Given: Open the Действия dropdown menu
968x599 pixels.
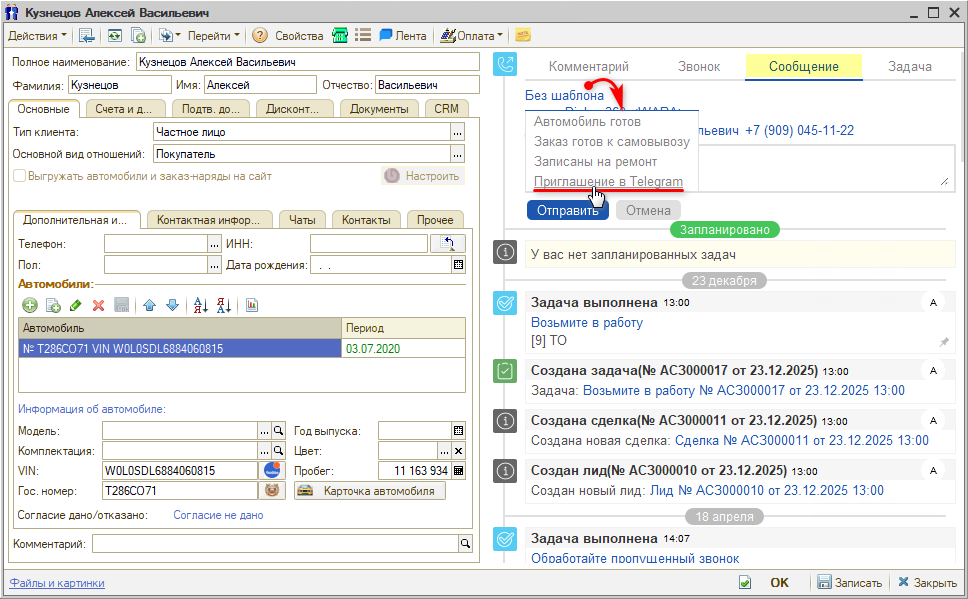Looking at the screenshot, I should coord(37,35).
